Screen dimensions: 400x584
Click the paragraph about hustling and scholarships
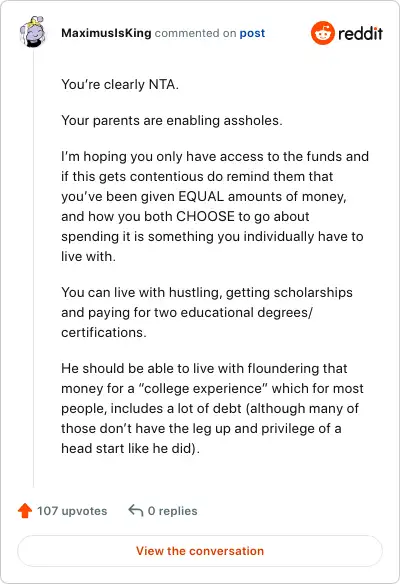207,312
